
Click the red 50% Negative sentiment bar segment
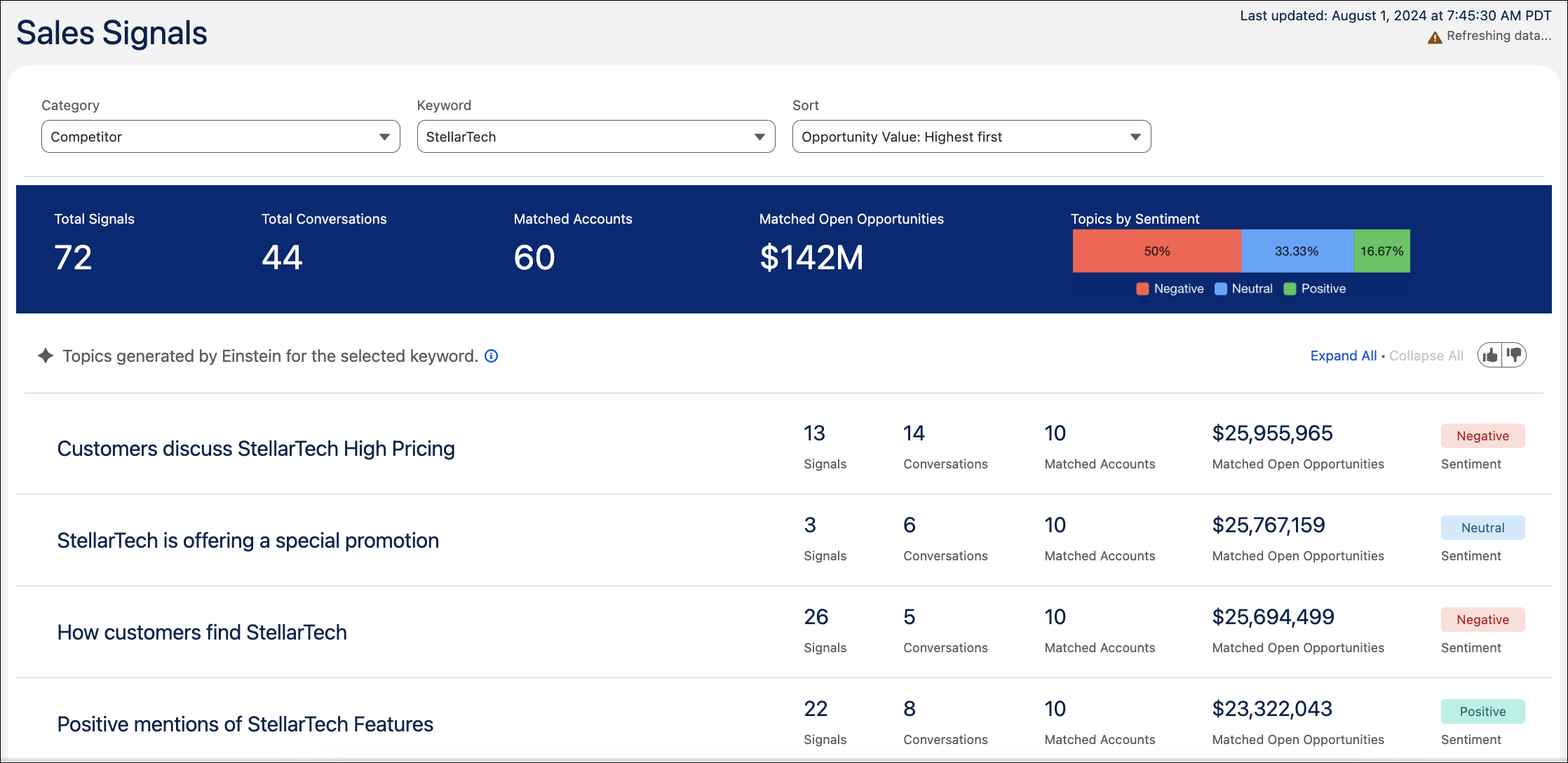tap(1157, 251)
